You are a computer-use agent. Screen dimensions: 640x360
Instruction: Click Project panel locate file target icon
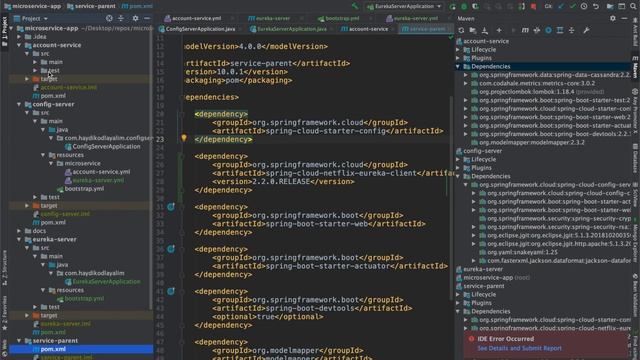[109, 18]
